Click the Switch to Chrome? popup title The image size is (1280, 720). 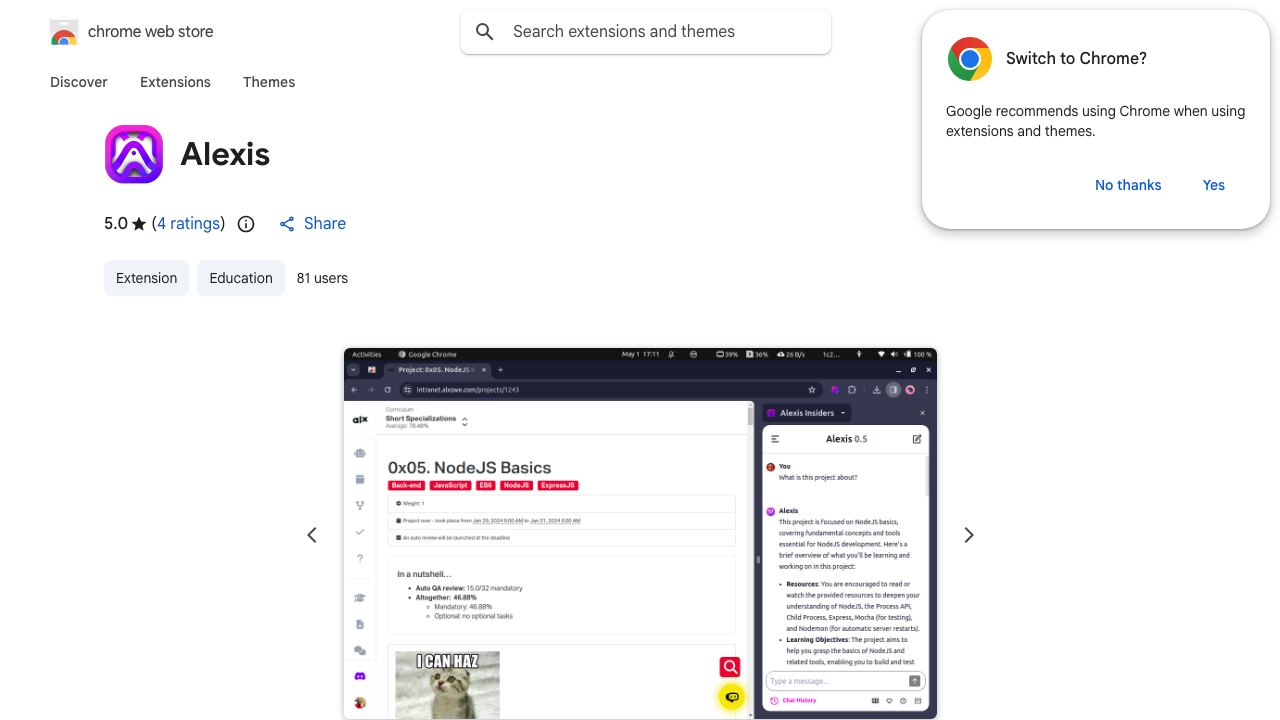tap(1076, 58)
